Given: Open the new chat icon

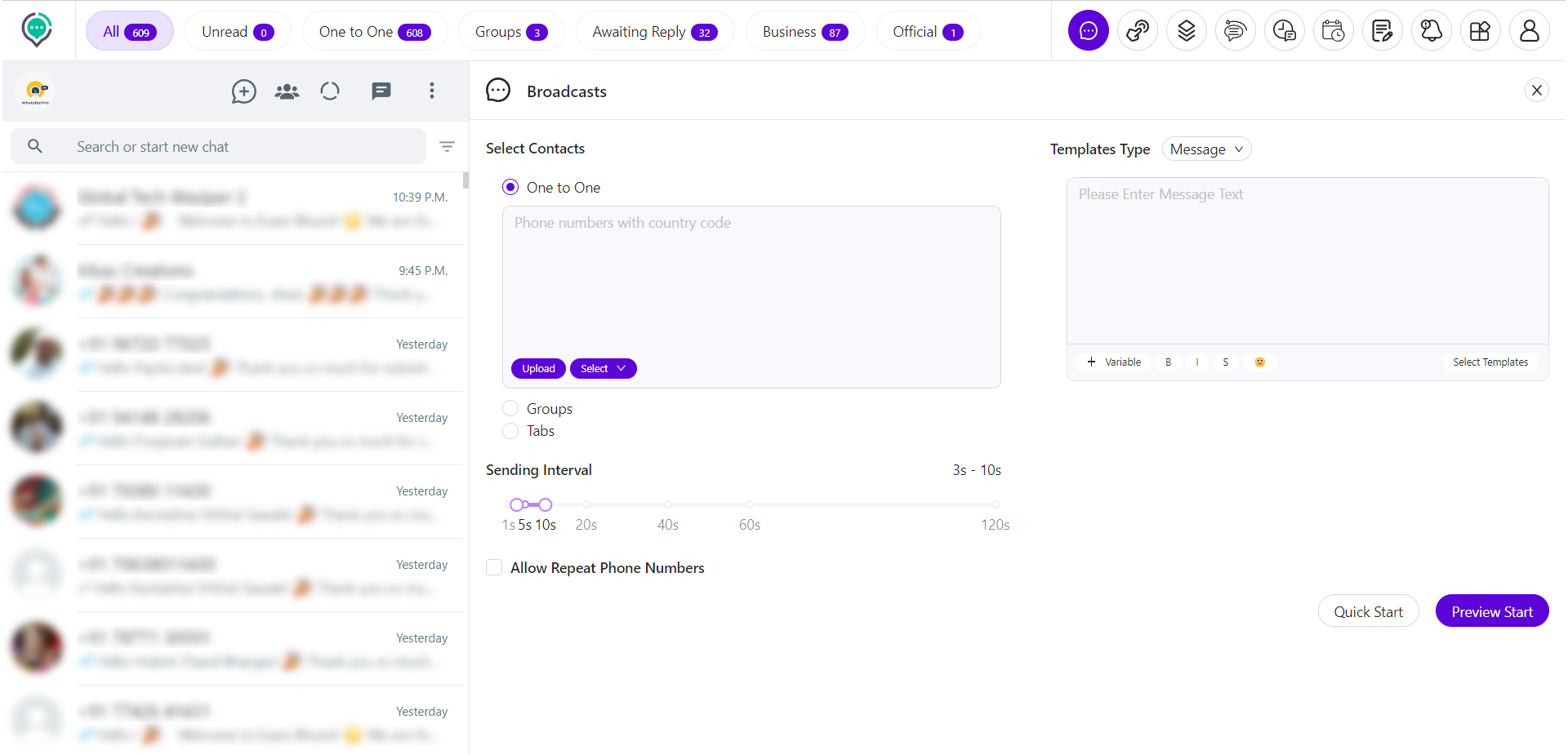Looking at the screenshot, I should pos(243,91).
